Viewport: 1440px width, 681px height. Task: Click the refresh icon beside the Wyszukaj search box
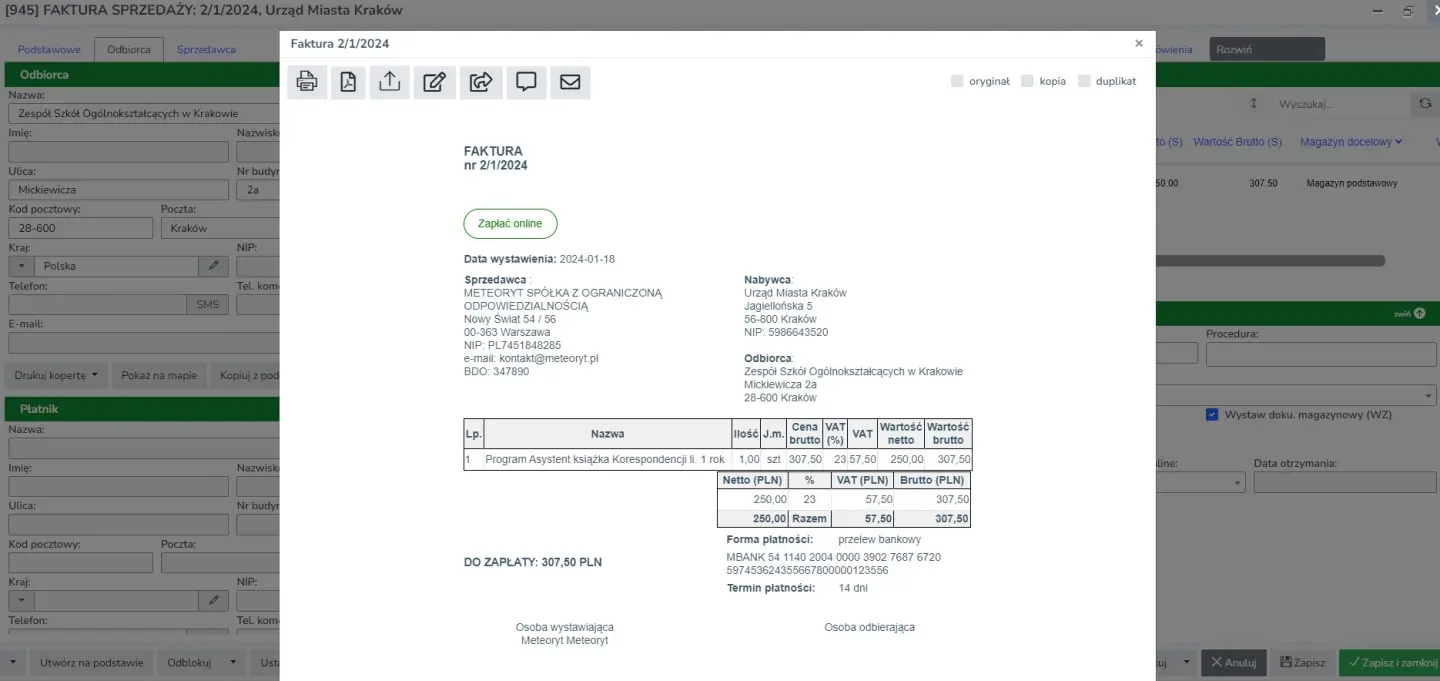pos(1424,104)
